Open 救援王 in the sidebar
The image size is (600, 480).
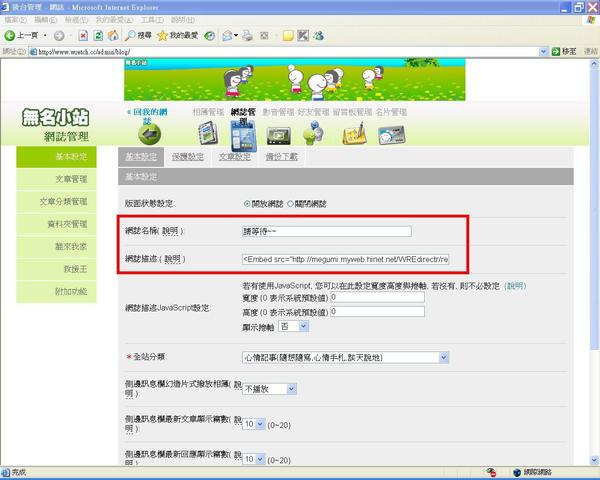tap(56, 269)
